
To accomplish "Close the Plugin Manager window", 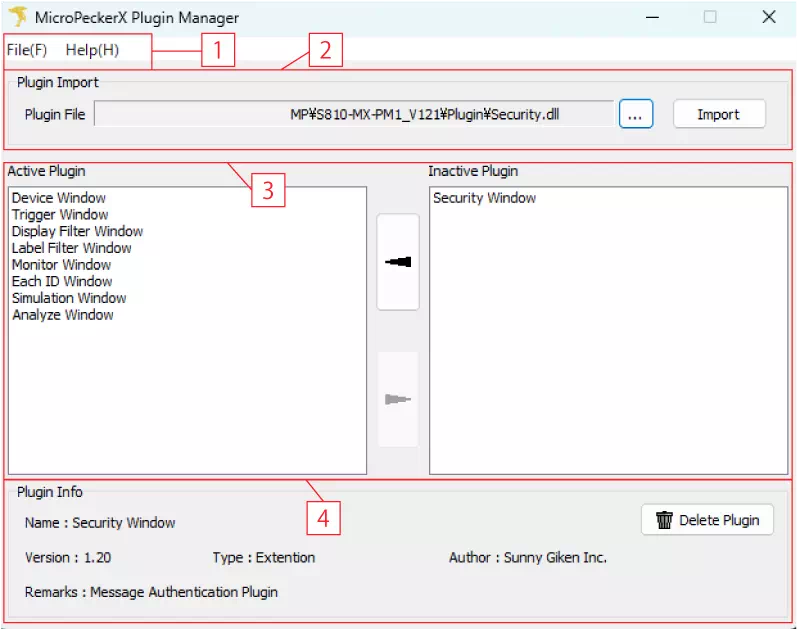I will [768, 17].
